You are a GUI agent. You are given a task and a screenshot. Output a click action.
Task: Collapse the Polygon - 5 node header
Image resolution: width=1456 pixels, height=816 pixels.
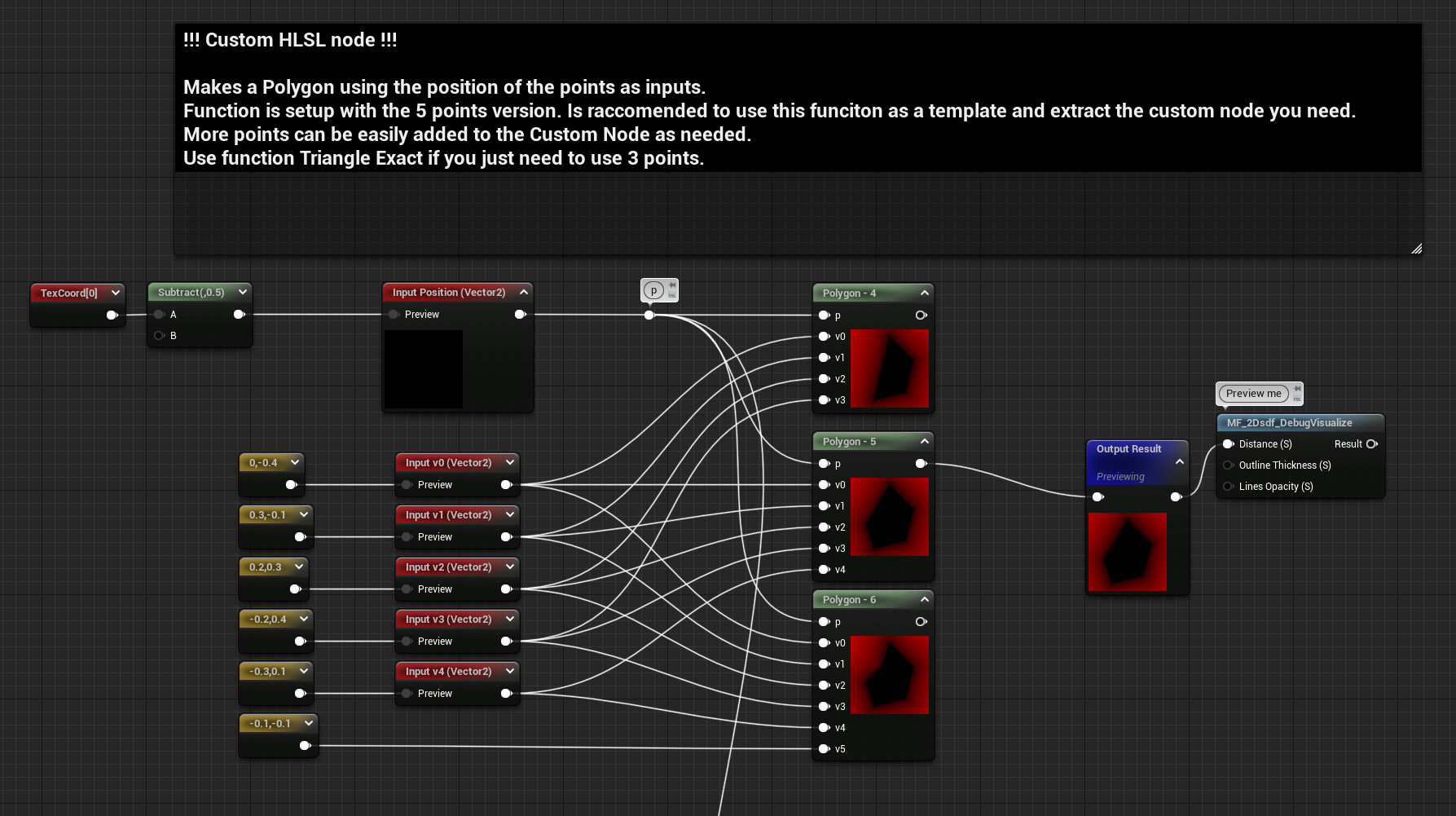924,441
